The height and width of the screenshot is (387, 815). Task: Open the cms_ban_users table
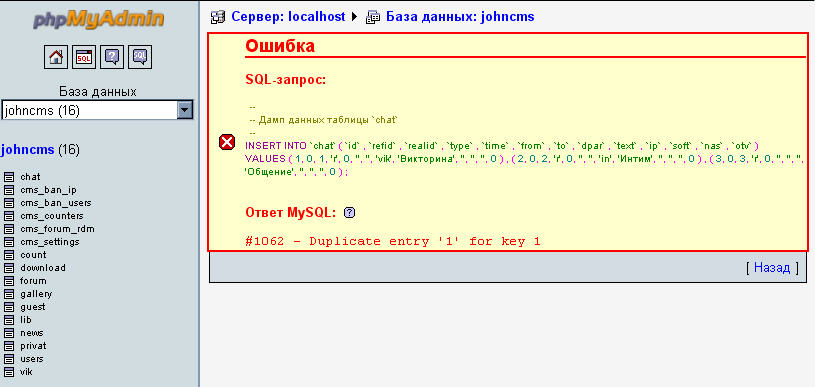(x=56, y=203)
